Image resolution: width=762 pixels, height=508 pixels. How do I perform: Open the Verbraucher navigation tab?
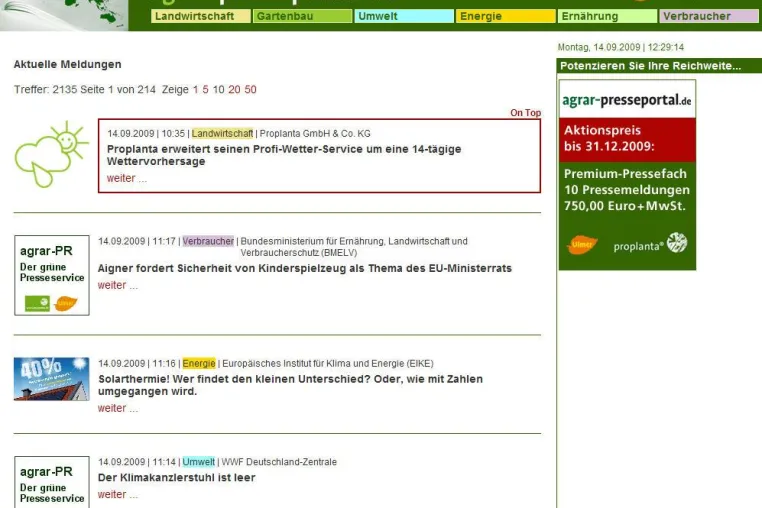[709, 16]
